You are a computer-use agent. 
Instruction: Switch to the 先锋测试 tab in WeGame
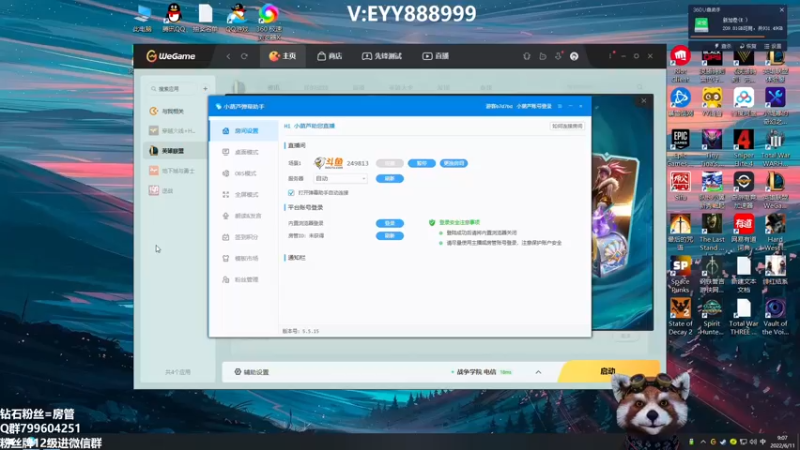point(382,56)
